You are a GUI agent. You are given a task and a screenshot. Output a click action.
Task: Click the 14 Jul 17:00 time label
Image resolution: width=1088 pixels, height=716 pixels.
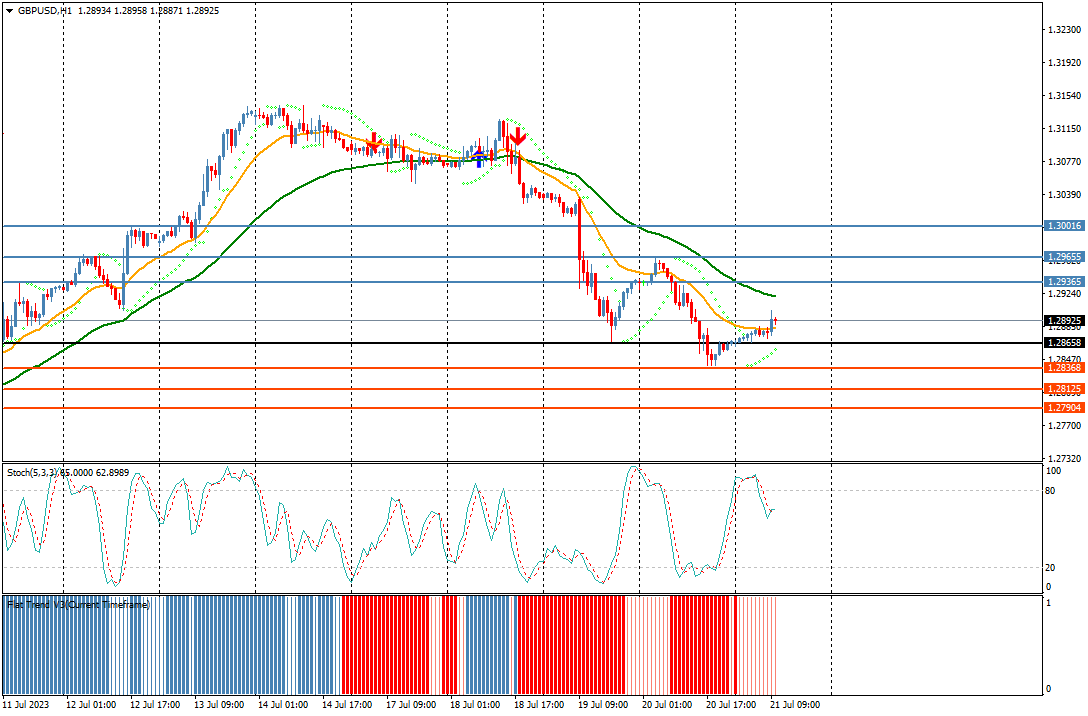click(347, 705)
